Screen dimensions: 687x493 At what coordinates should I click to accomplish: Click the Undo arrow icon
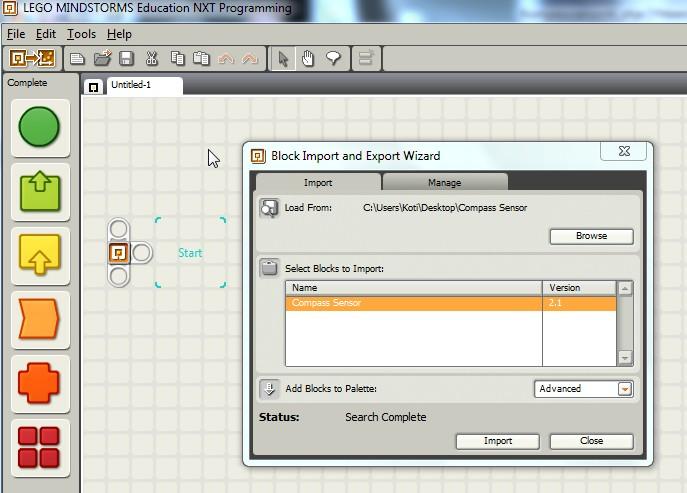(x=226, y=58)
